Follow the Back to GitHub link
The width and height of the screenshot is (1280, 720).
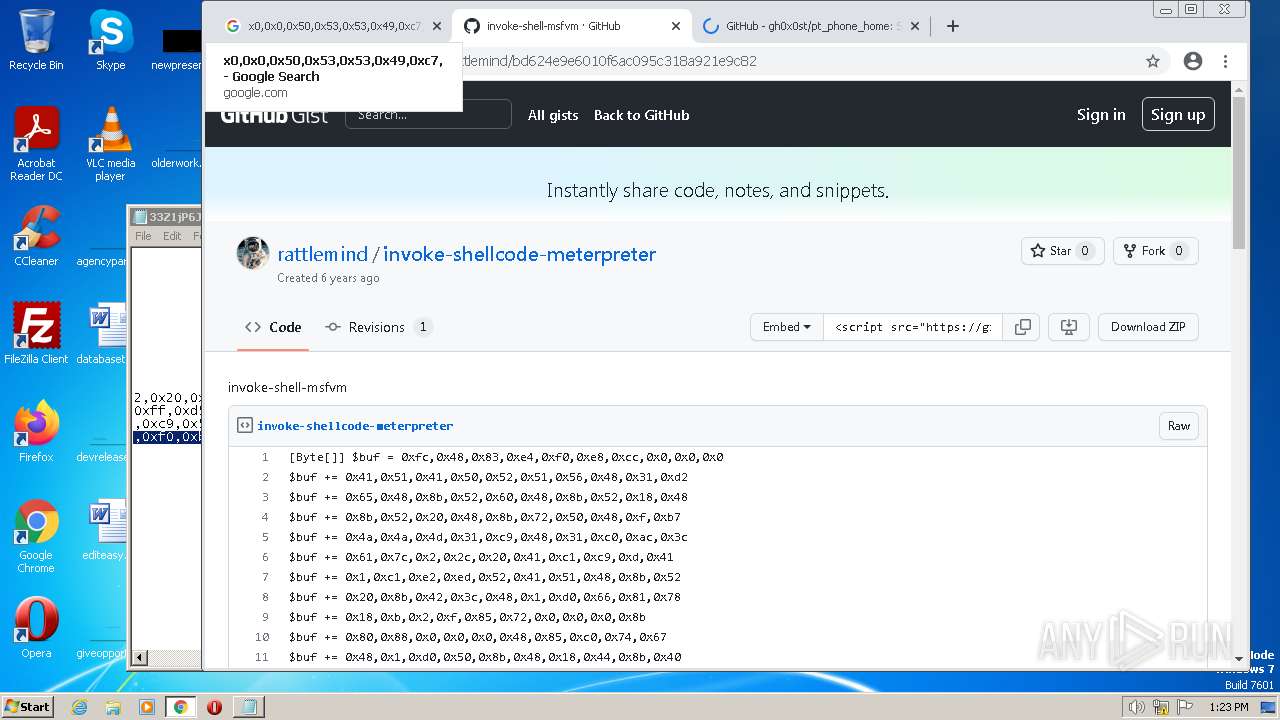pyautogui.click(x=641, y=115)
